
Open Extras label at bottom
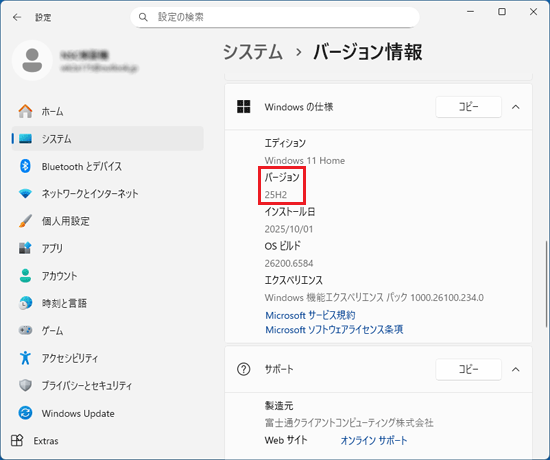46,441
